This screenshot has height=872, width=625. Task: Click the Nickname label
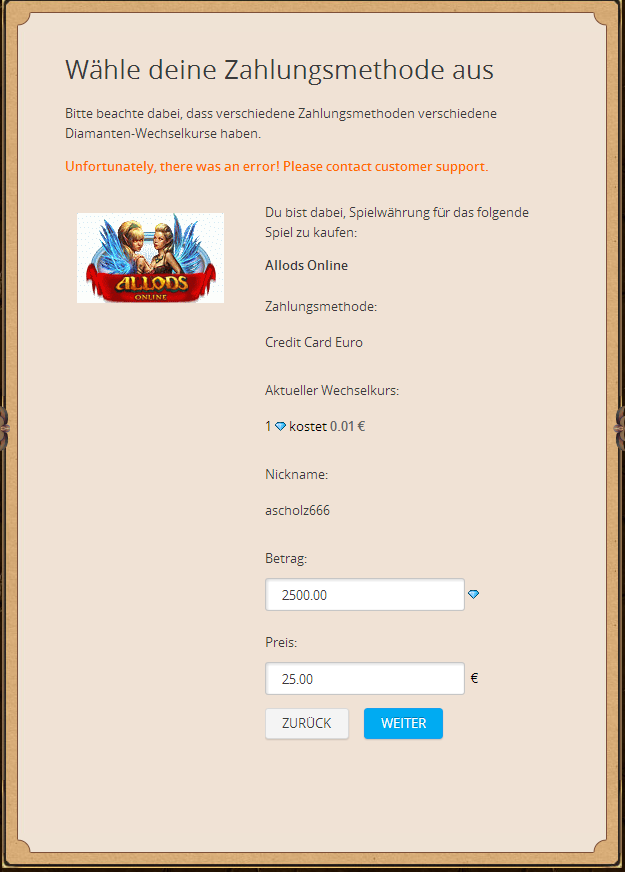tap(296, 474)
